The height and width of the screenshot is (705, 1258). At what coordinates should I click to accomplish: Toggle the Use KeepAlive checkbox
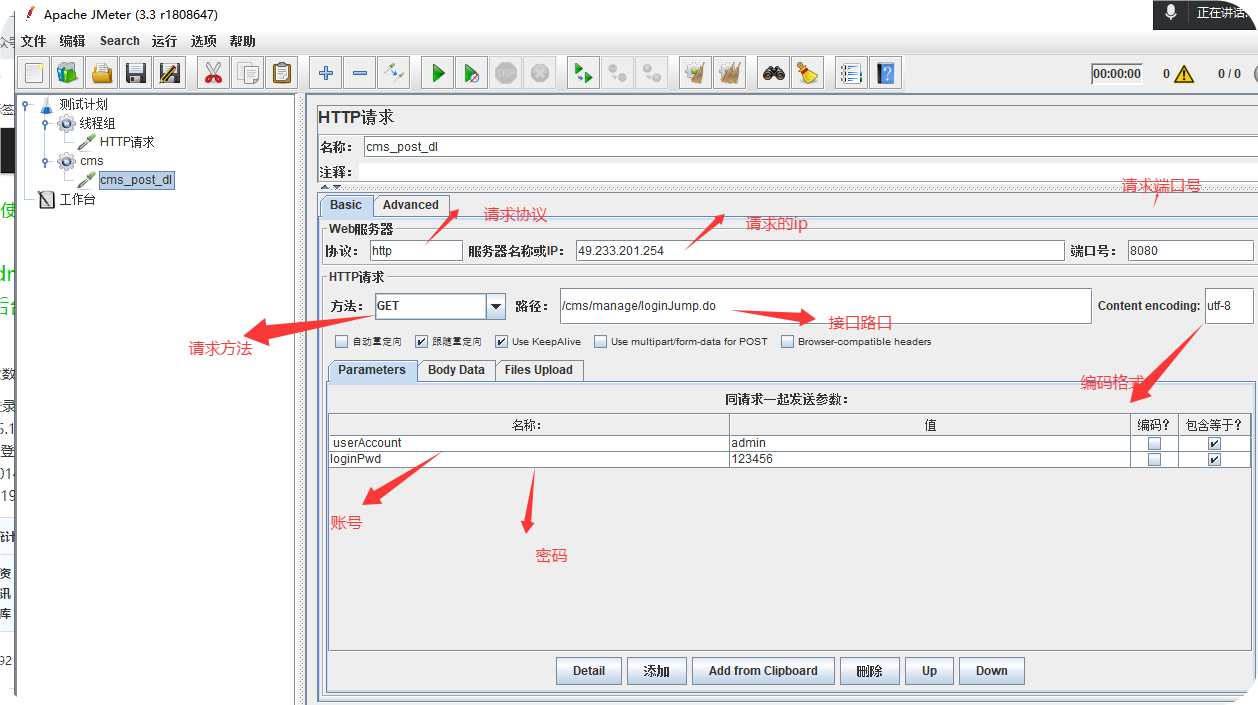pos(502,341)
